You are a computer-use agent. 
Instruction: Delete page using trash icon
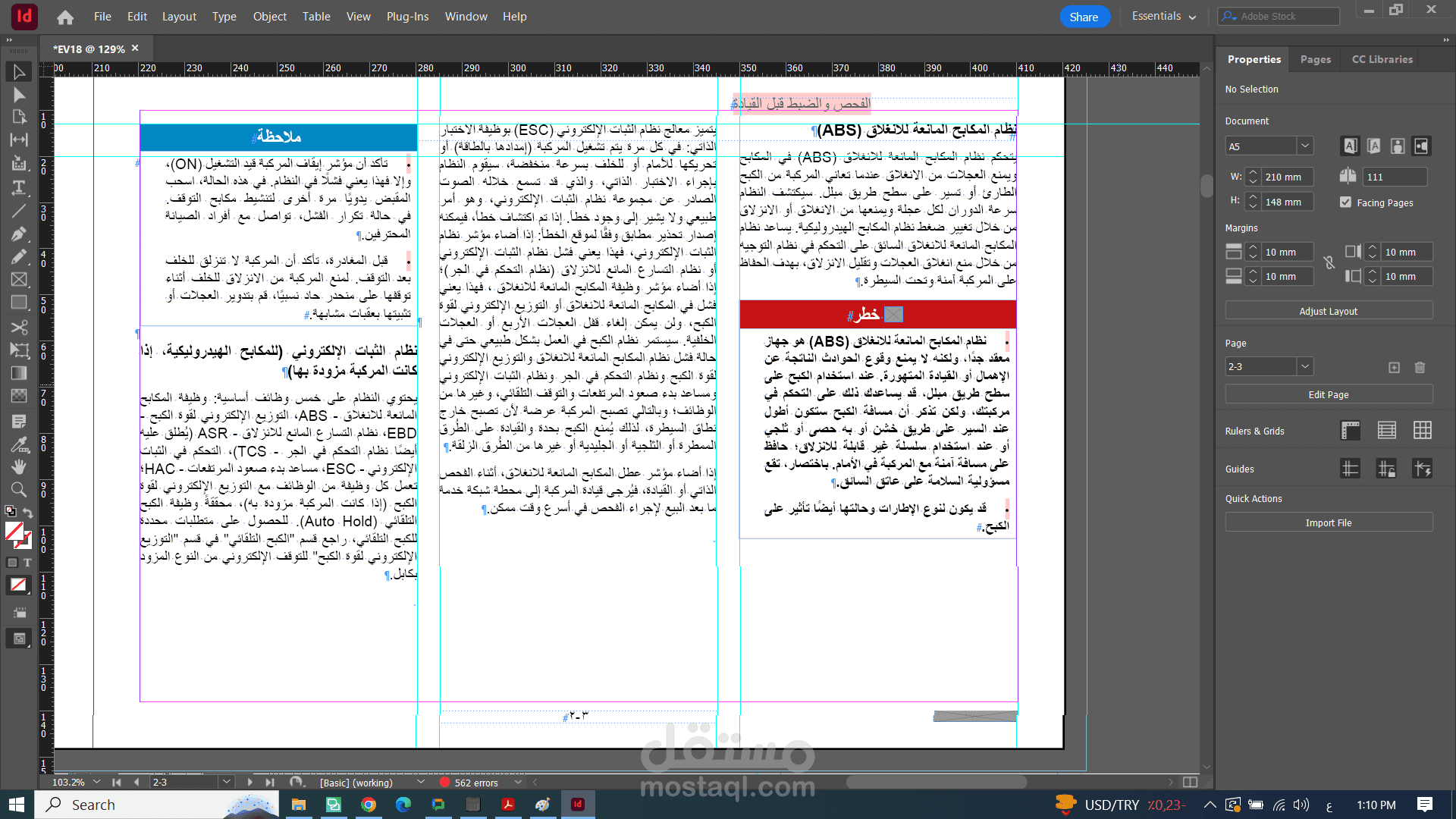pyautogui.click(x=1420, y=368)
